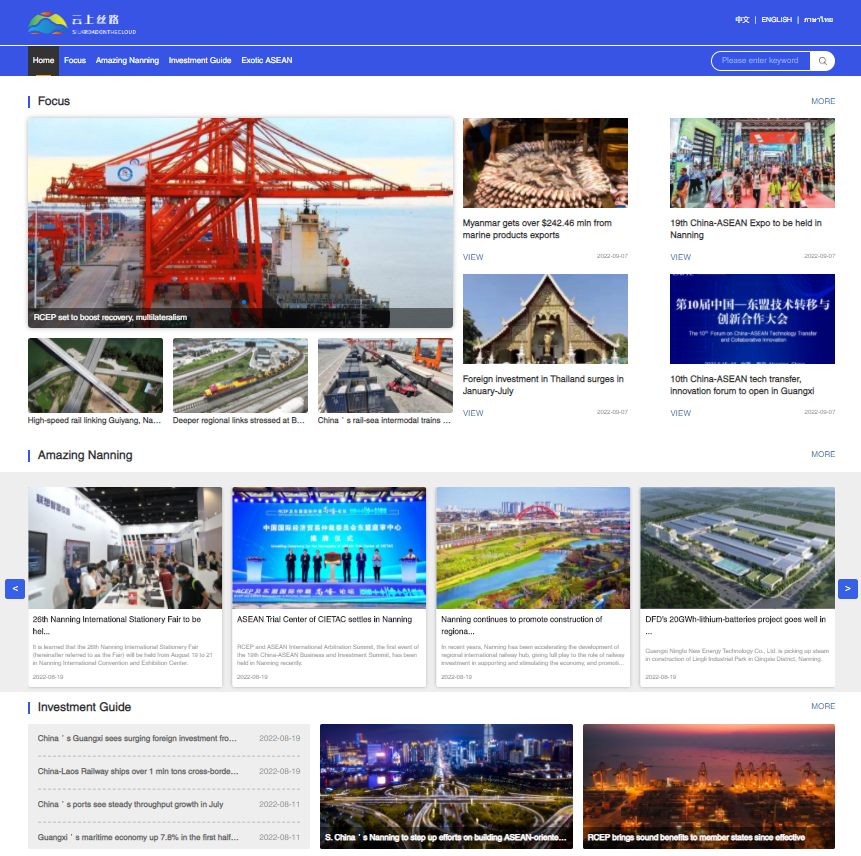
Task: Open the Focus menu tab
Action: pos(75,61)
